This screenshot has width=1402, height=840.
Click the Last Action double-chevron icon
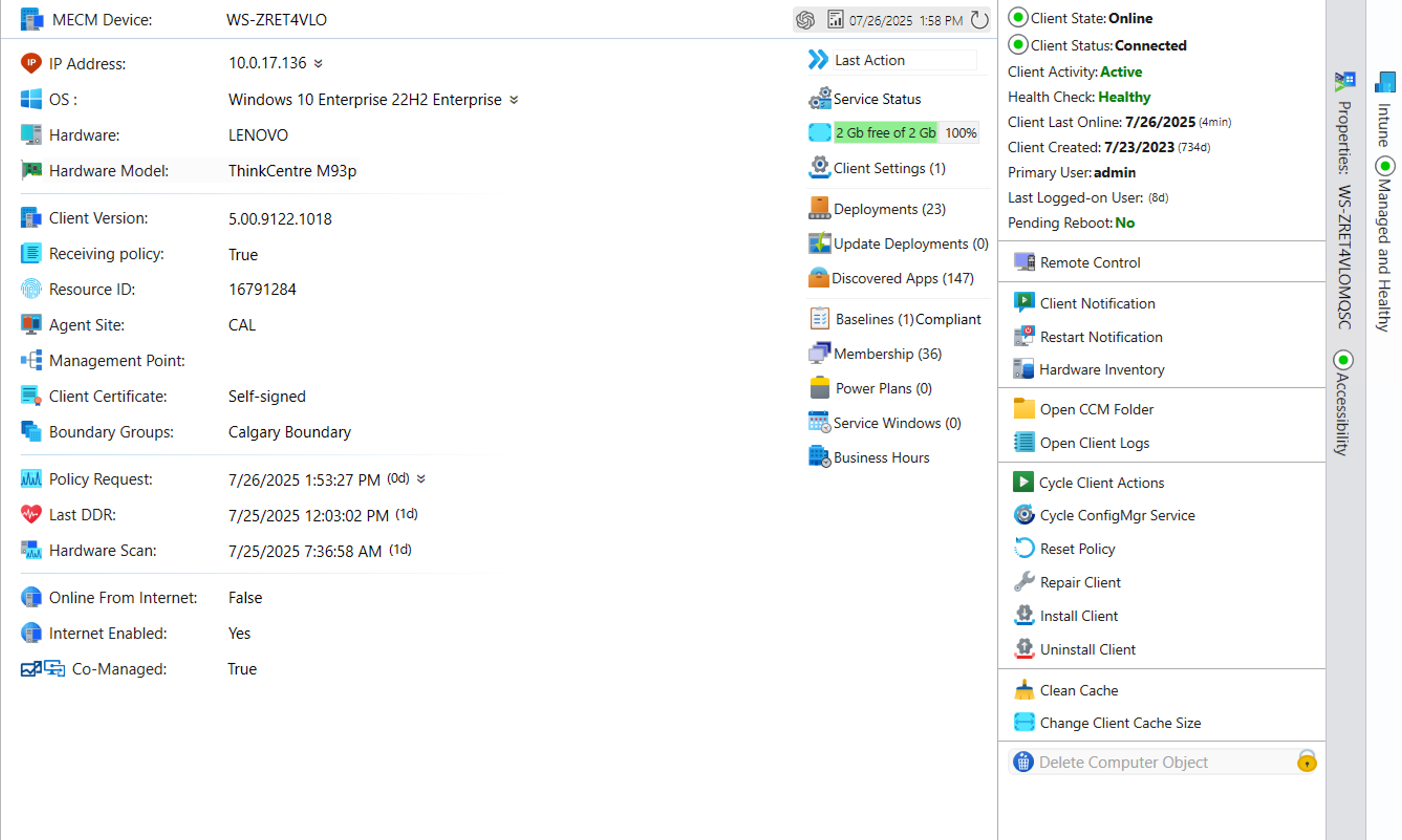pyautogui.click(x=818, y=60)
